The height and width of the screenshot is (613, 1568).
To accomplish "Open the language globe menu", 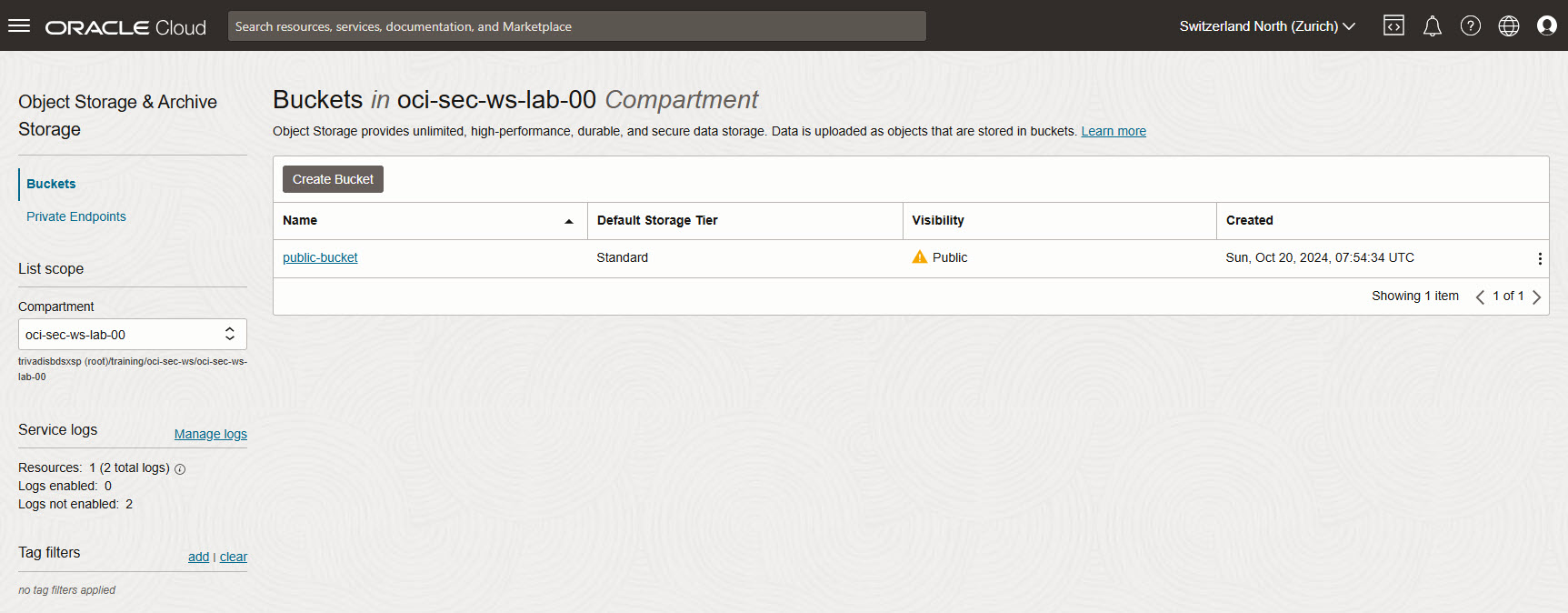I will [1509, 25].
